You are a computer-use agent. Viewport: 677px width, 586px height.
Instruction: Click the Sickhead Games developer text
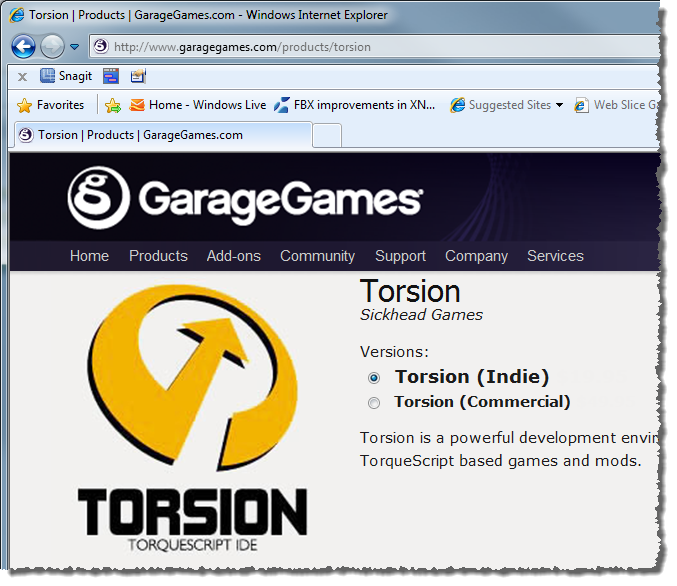coord(421,315)
